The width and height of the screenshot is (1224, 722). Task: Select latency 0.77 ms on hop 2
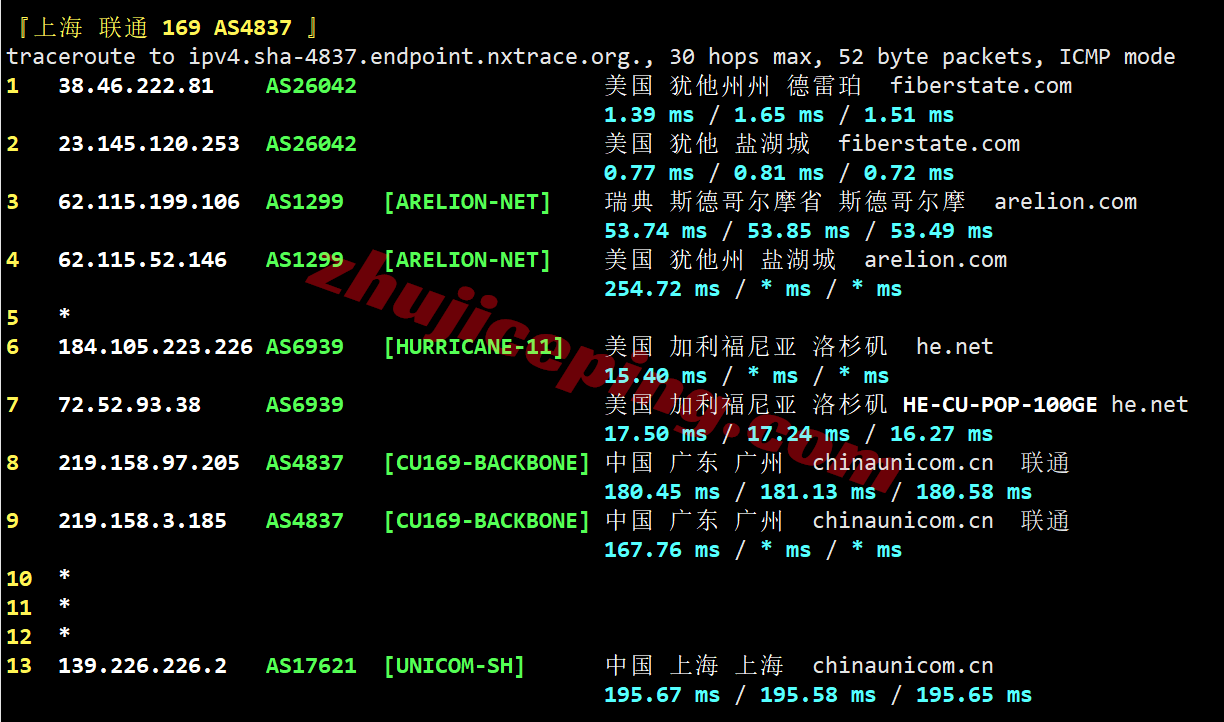coord(649,173)
